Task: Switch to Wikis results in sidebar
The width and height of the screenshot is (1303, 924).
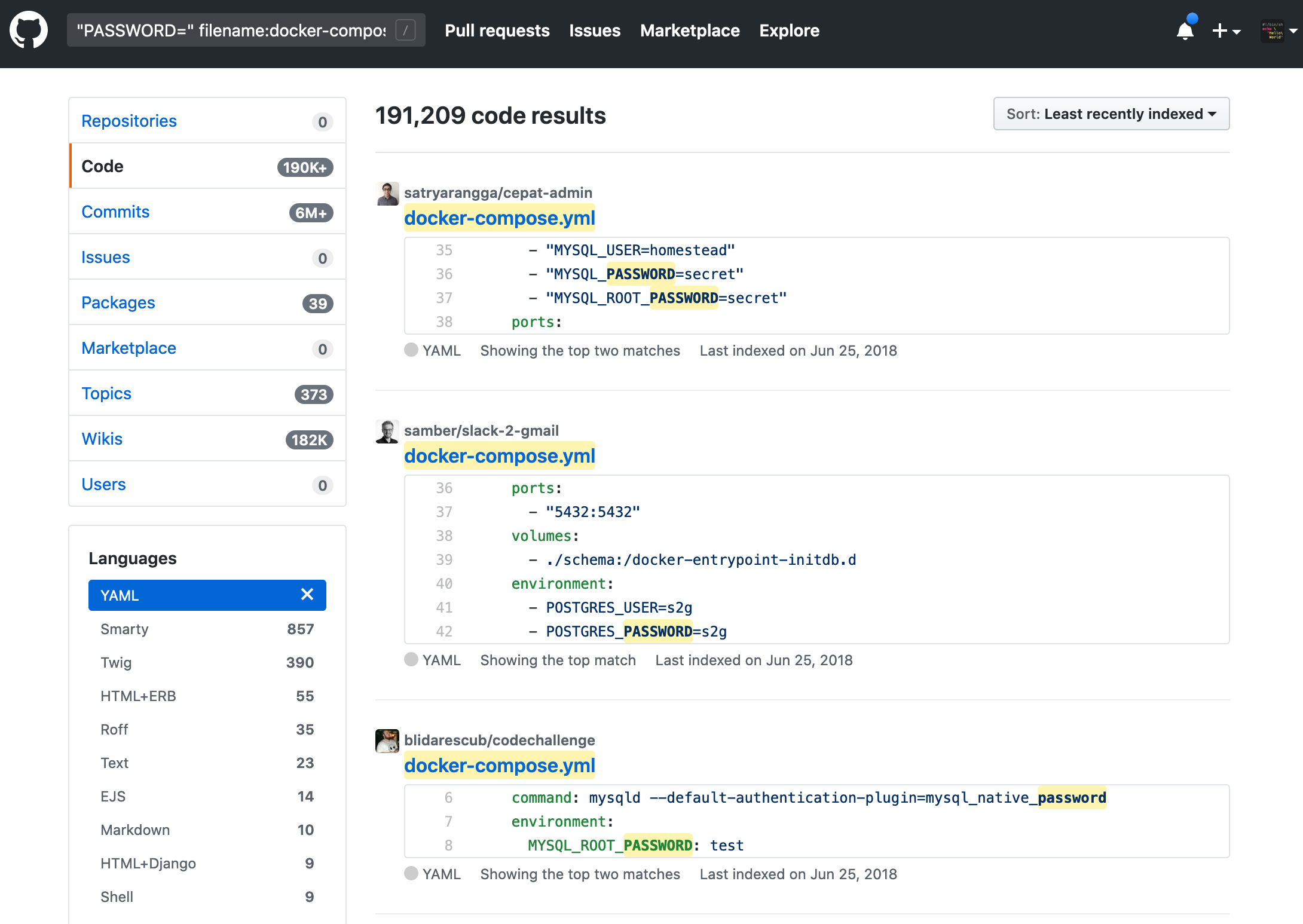Action: pos(102,439)
